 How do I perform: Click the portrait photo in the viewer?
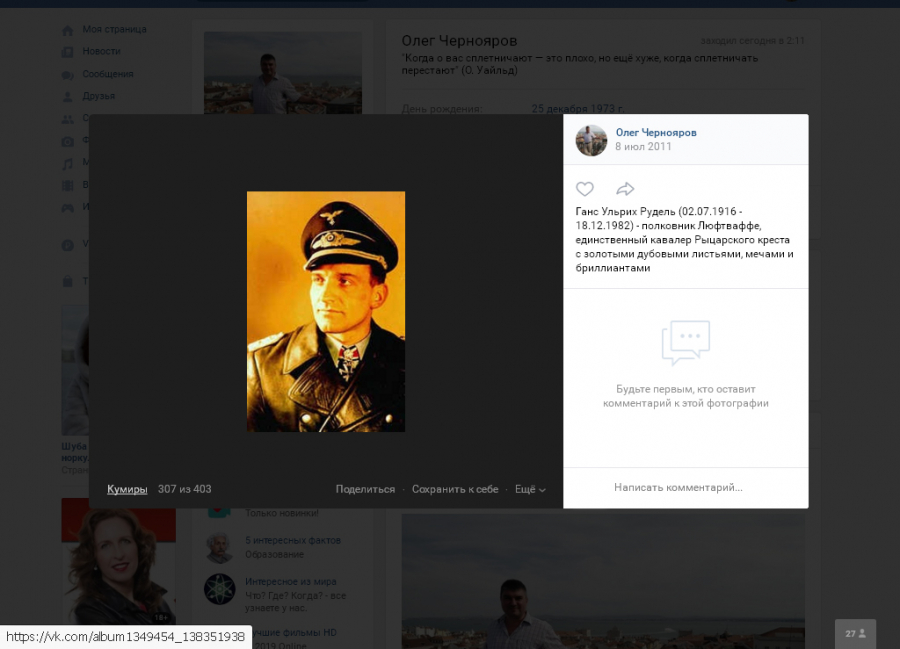tap(325, 311)
